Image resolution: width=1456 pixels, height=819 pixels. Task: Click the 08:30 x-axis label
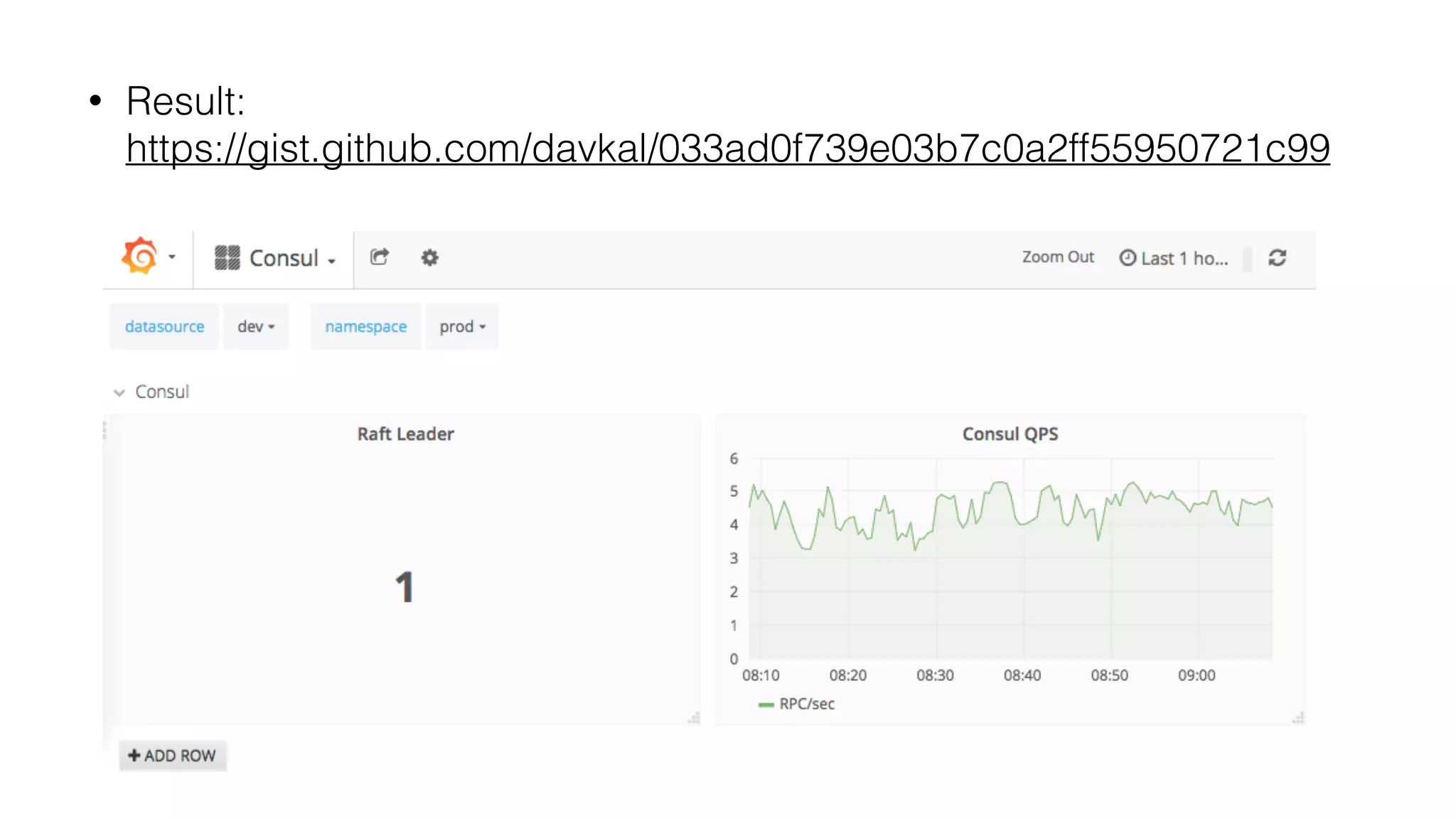coord(935,675)
